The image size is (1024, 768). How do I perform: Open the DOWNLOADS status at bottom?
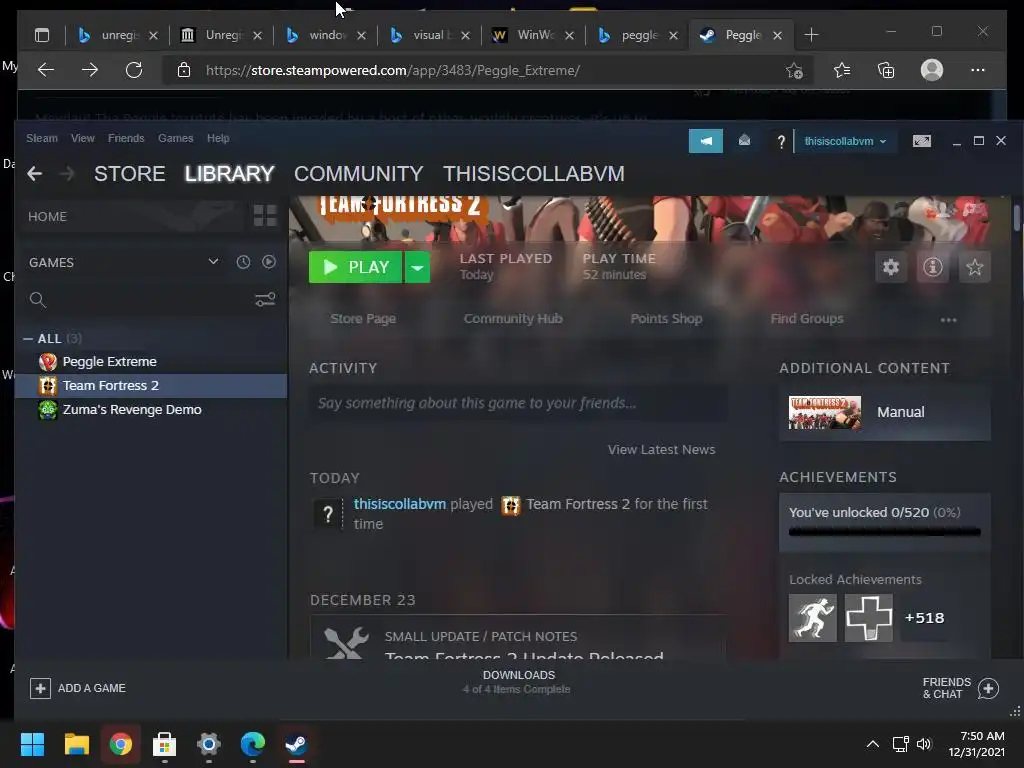click(517, 682)
